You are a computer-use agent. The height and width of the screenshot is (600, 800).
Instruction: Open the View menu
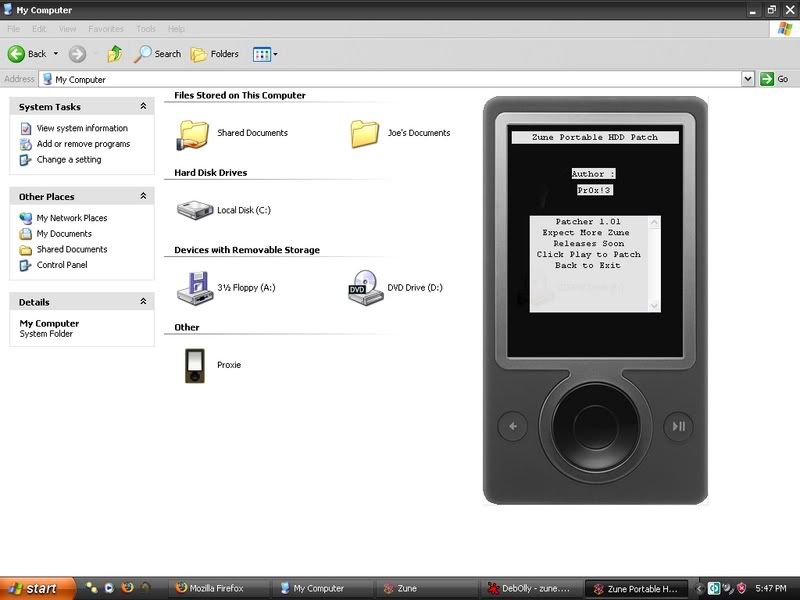[67, 29]
